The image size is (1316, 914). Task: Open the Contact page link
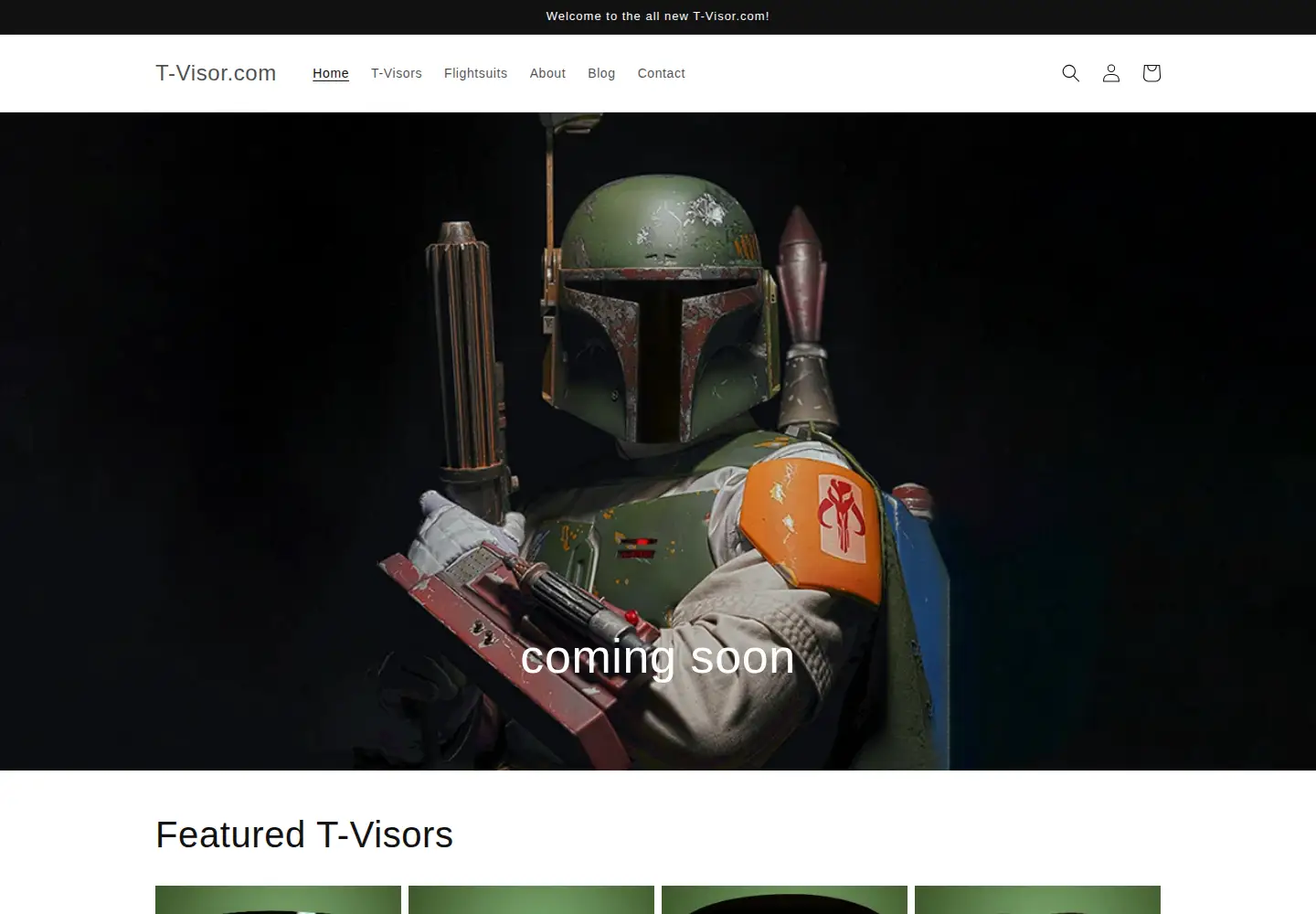pyautogui.click(x=661, y=73)
